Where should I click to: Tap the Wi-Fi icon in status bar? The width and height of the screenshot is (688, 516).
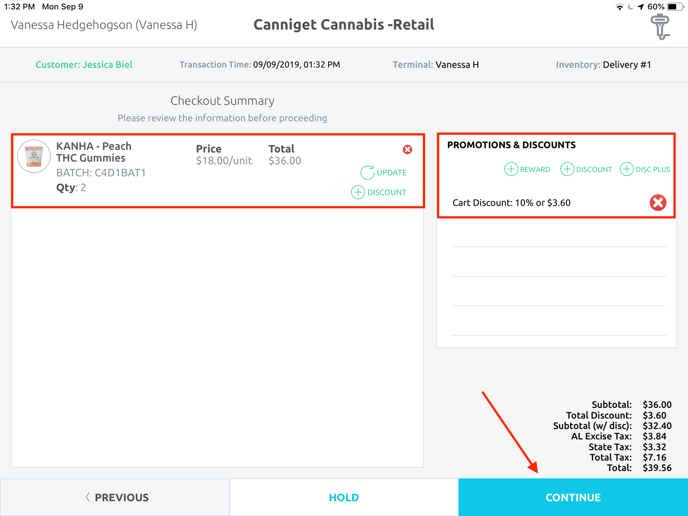620,7
